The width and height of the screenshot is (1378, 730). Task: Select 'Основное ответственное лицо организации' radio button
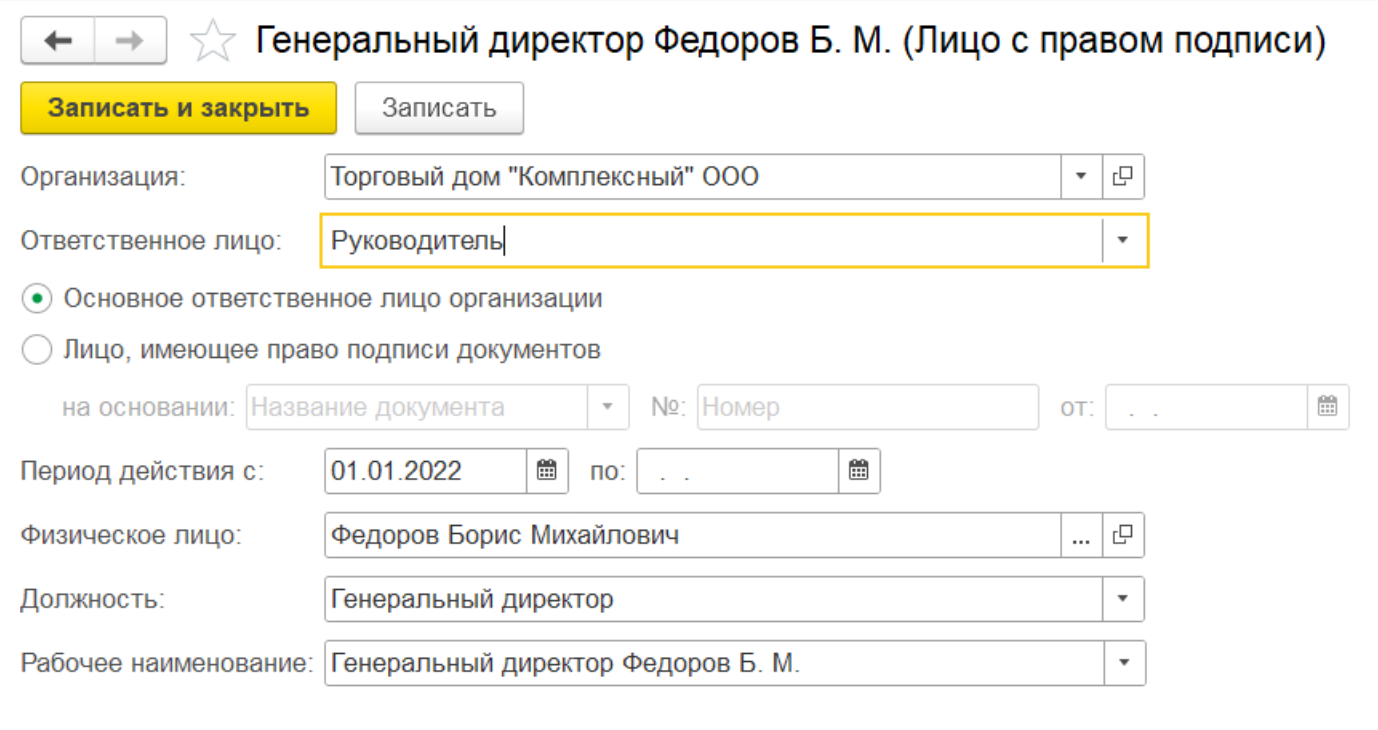37,299
